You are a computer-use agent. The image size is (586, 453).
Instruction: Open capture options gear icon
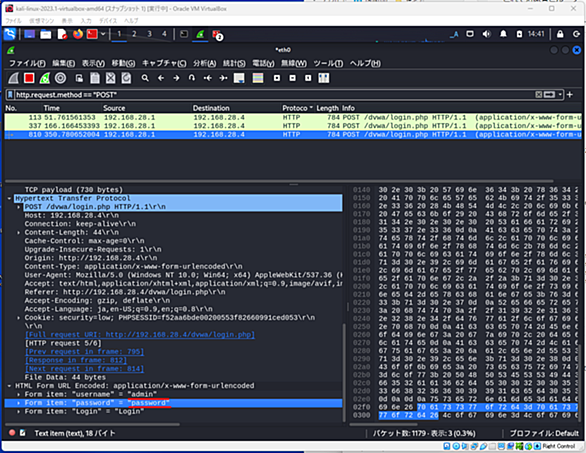[x=60, y=78]
